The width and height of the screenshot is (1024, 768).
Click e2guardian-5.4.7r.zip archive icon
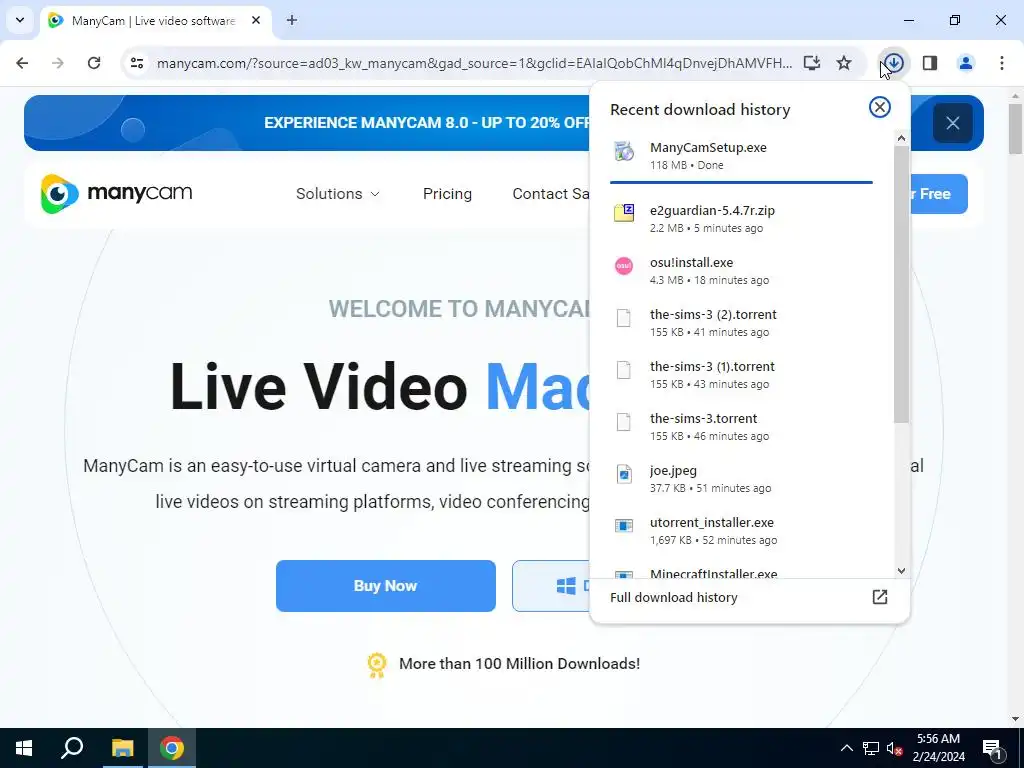(x=624, y=213)
